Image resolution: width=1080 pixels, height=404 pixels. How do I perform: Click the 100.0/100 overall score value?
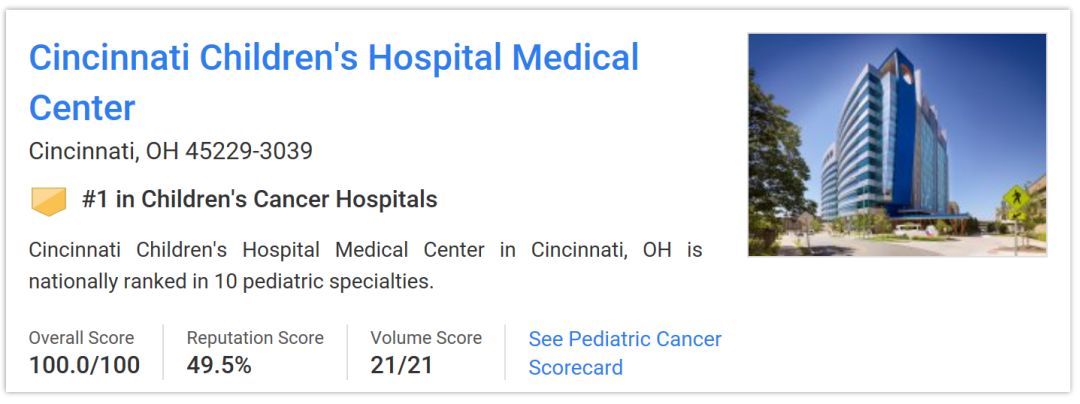coord(84,365)
